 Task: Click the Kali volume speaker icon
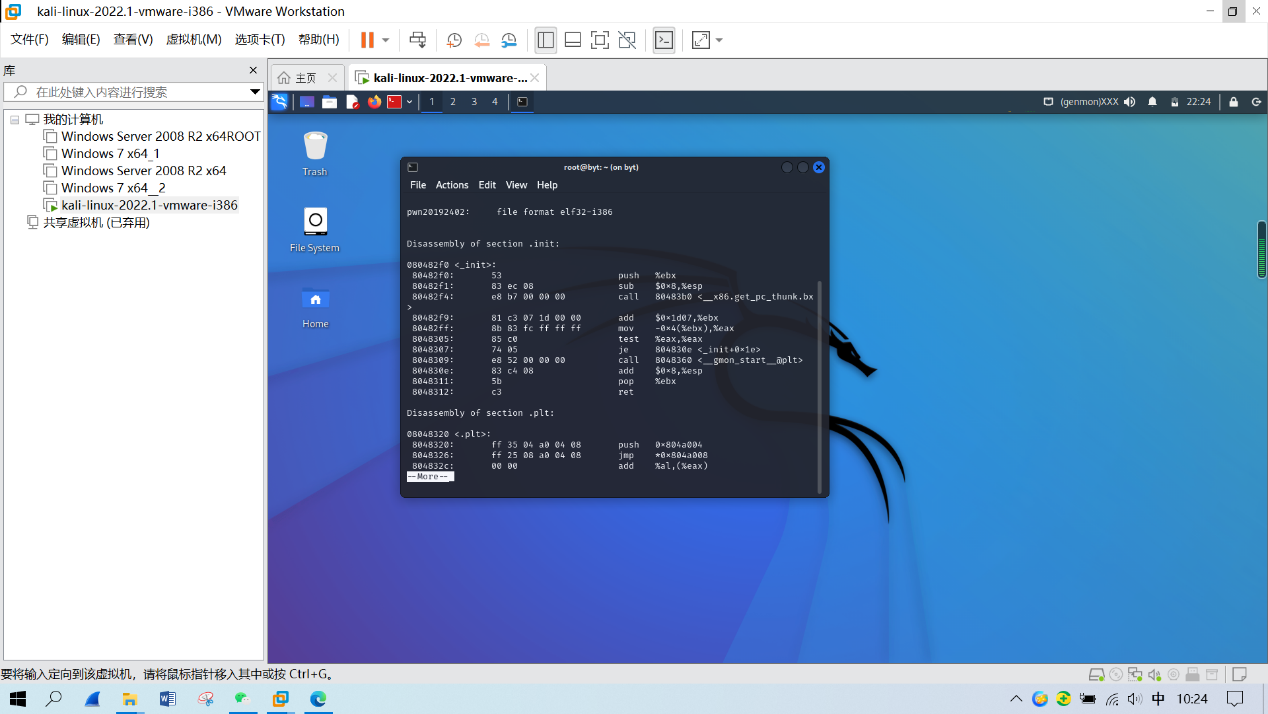[1130, 102]
